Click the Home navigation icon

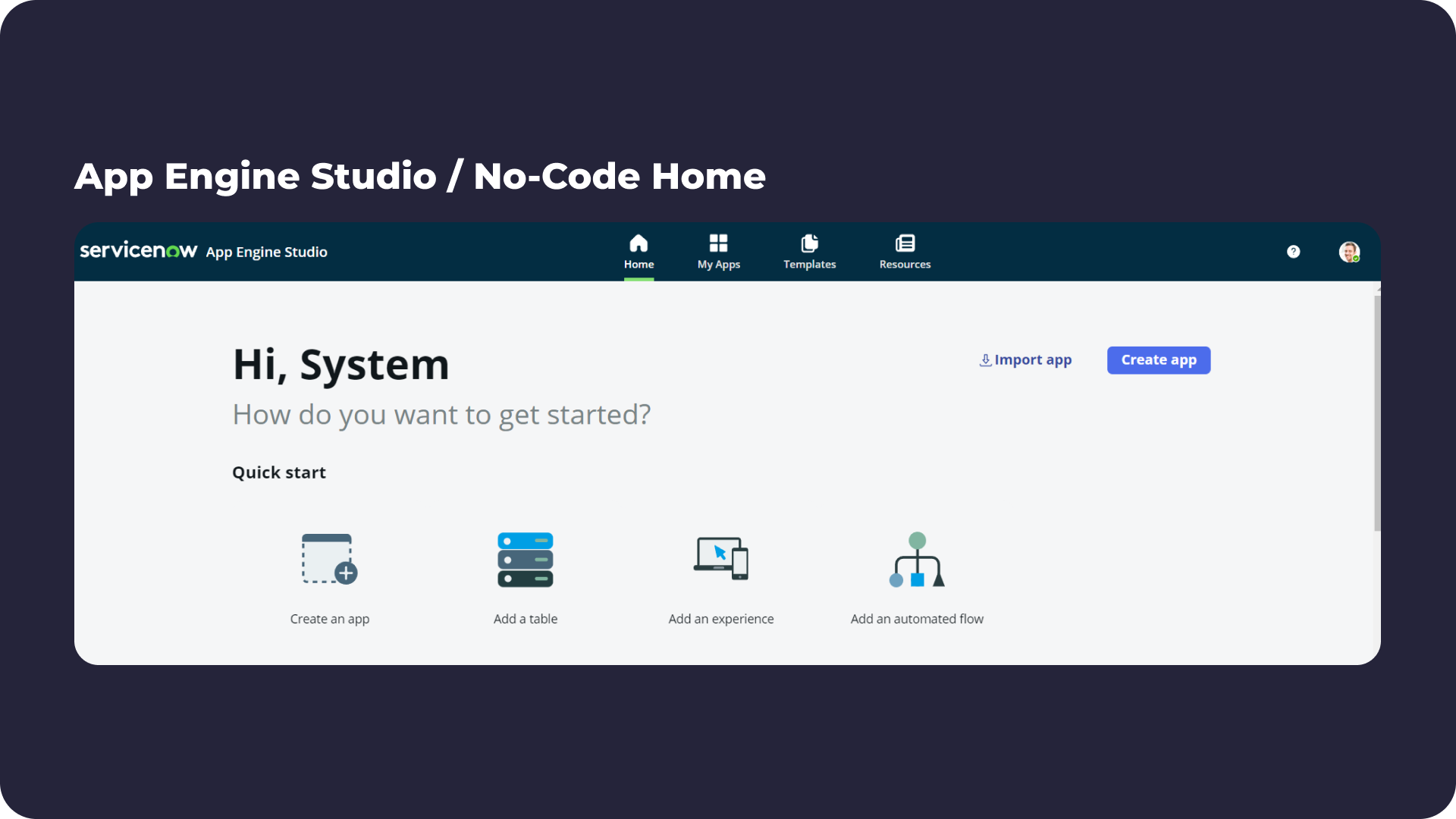(639, 243)
